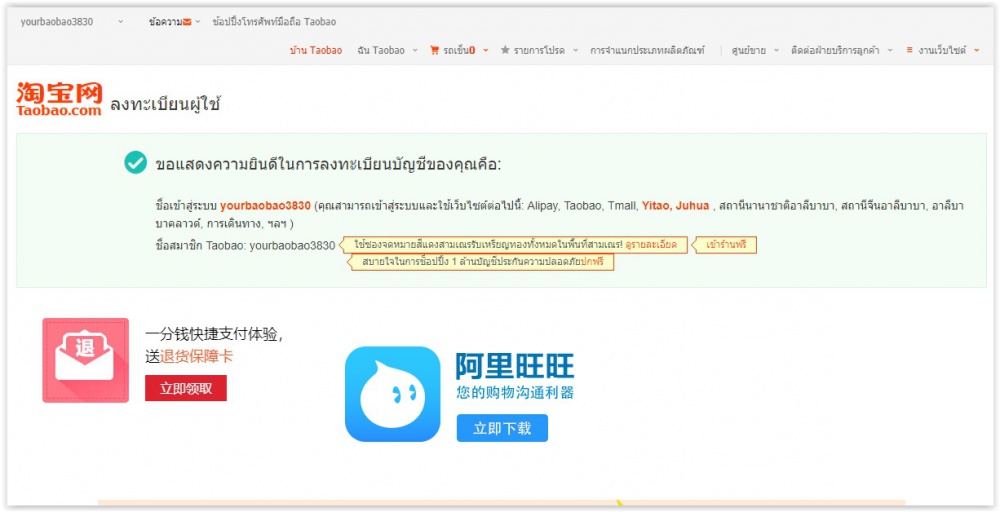Image resolution: width=1000 pixels, height=512 pixels.
Task: Click the 退货保障卡 orange link
Action: tap(196, 356)
